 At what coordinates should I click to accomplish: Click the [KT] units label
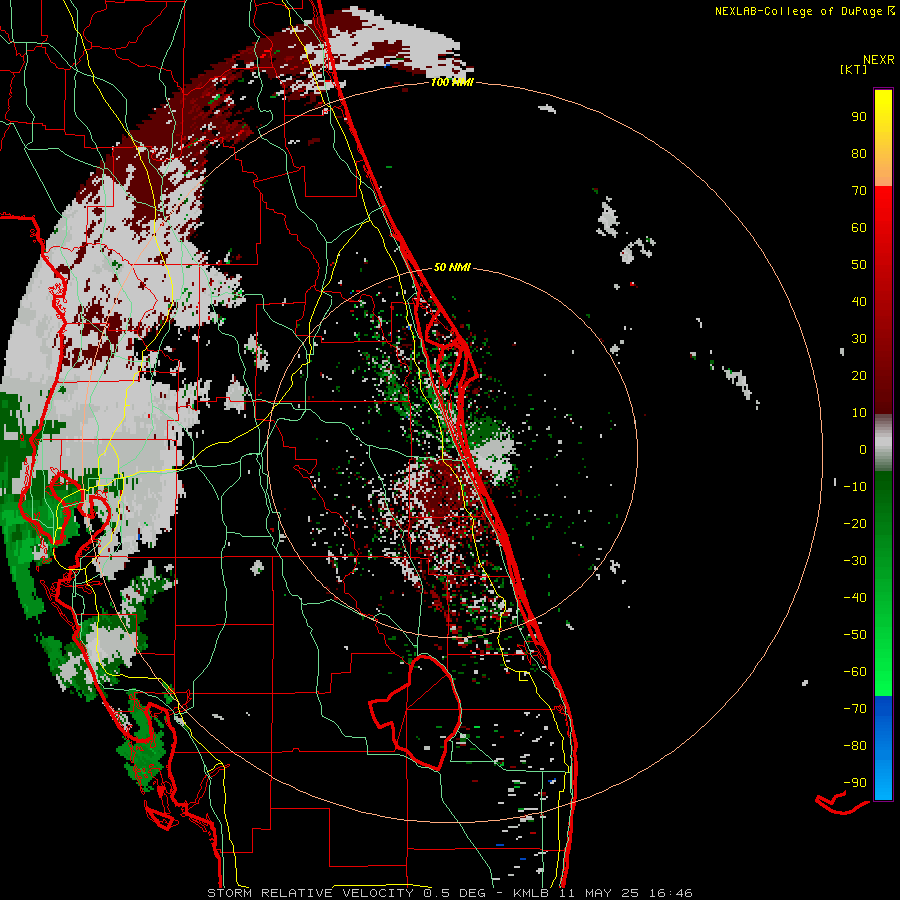tap(854, 69)
